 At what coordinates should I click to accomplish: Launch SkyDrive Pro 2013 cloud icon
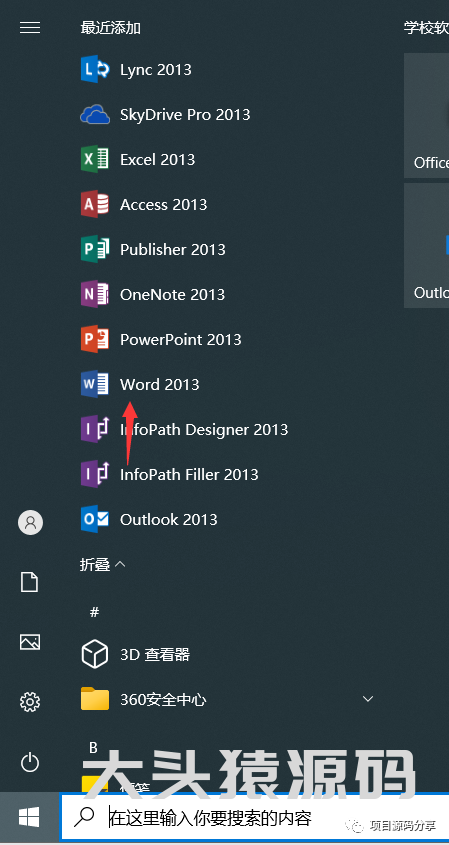point(95,114)
